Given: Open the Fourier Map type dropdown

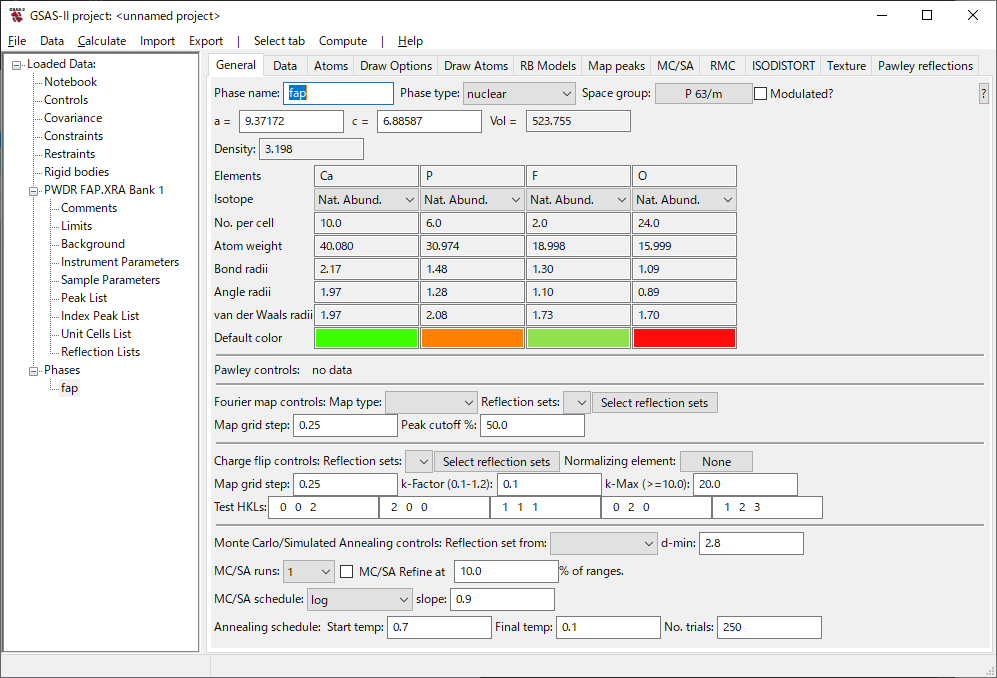Looking at the screenshot, I should [431, 403].
